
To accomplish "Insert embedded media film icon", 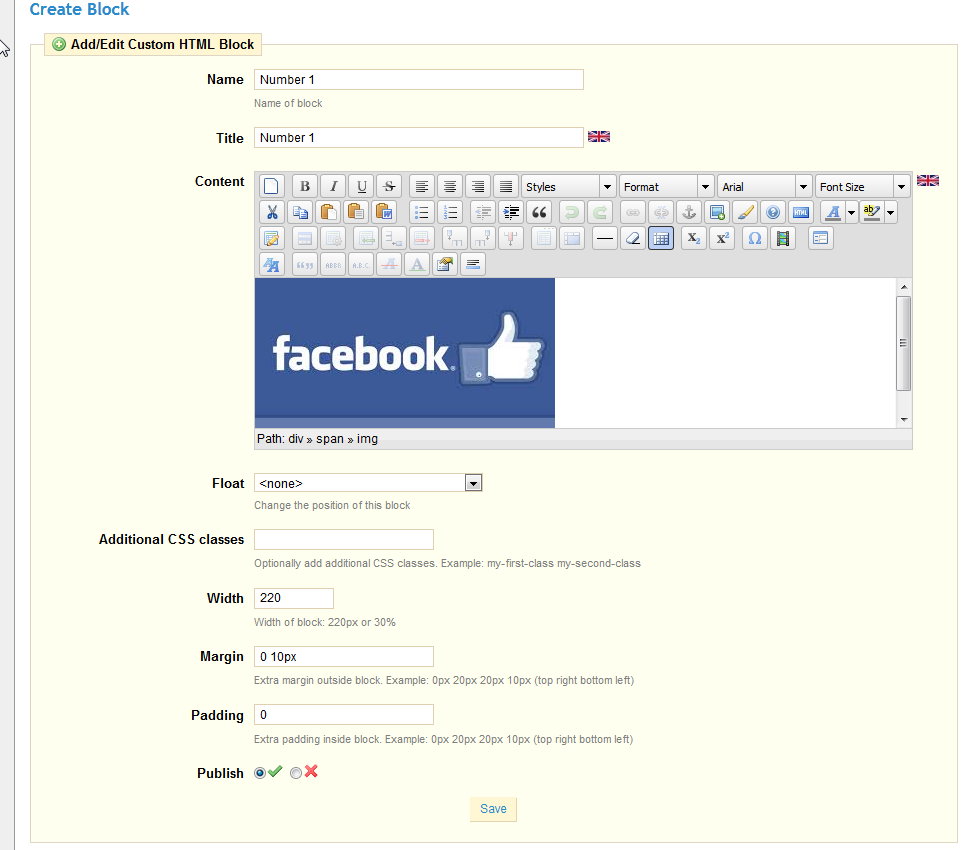I will point(782,238).
